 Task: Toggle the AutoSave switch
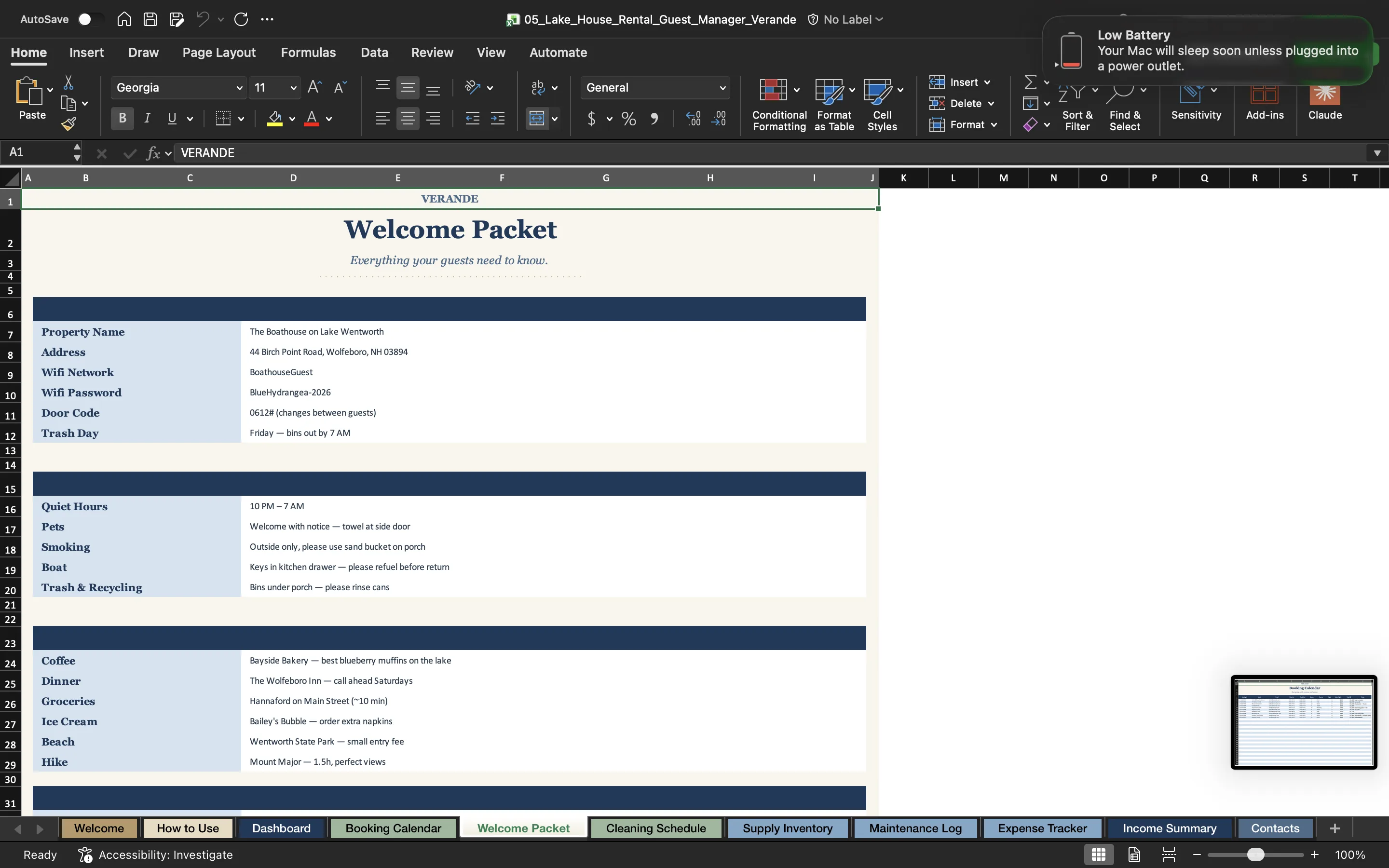coord(91,19)
